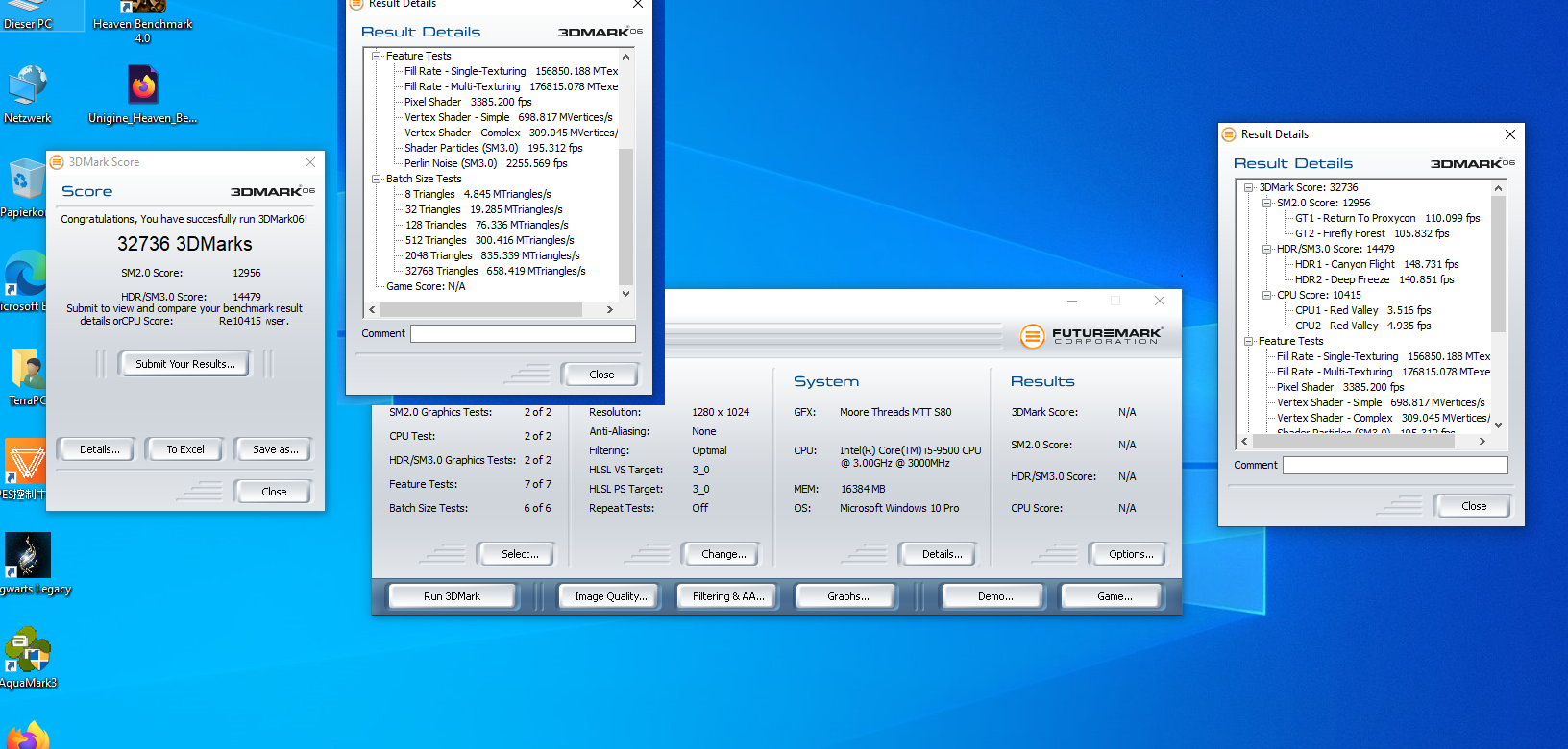Click Save as... in Score window

tap(274, 449)
